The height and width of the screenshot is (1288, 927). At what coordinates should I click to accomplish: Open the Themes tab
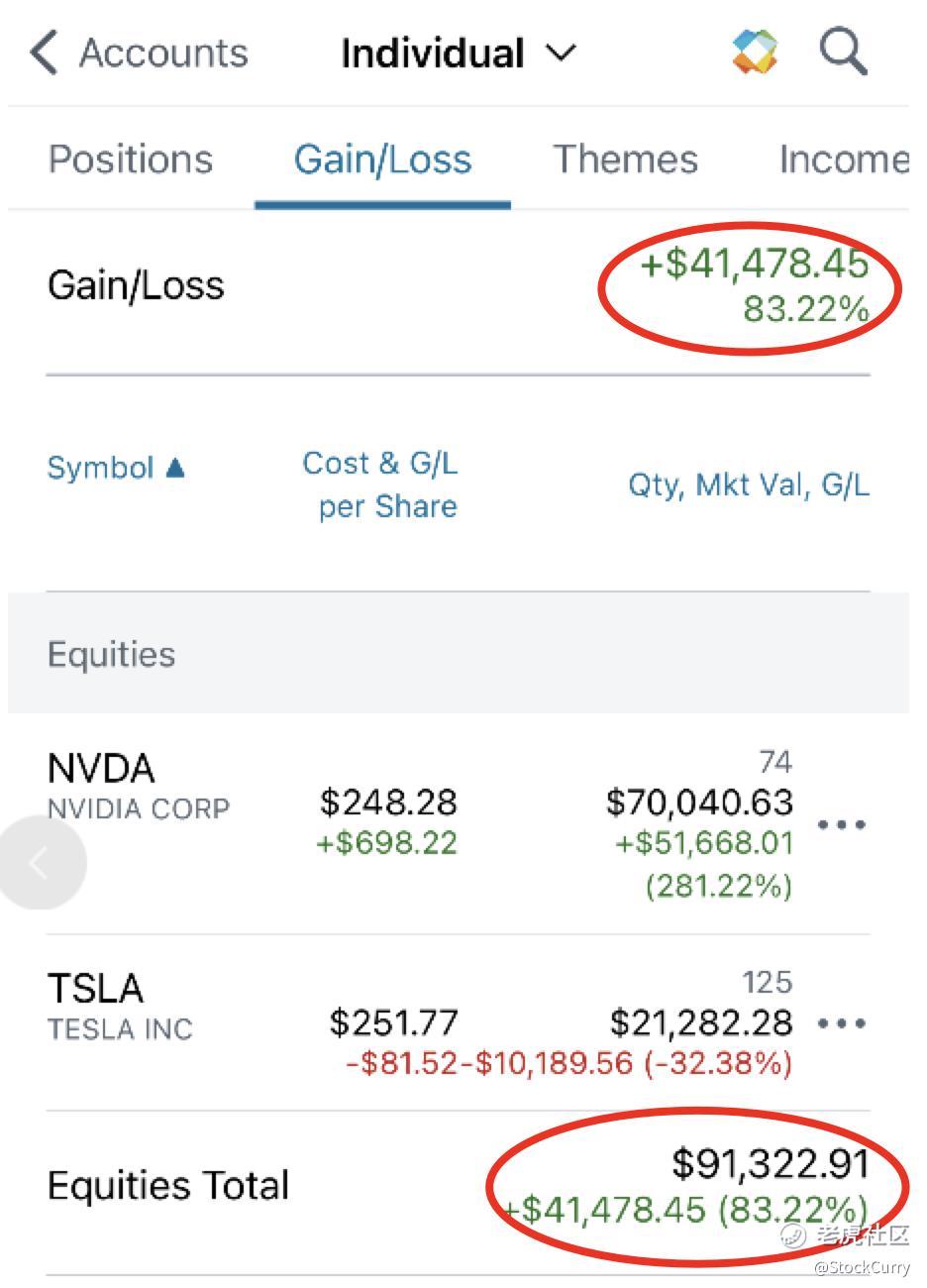point(625,160)
